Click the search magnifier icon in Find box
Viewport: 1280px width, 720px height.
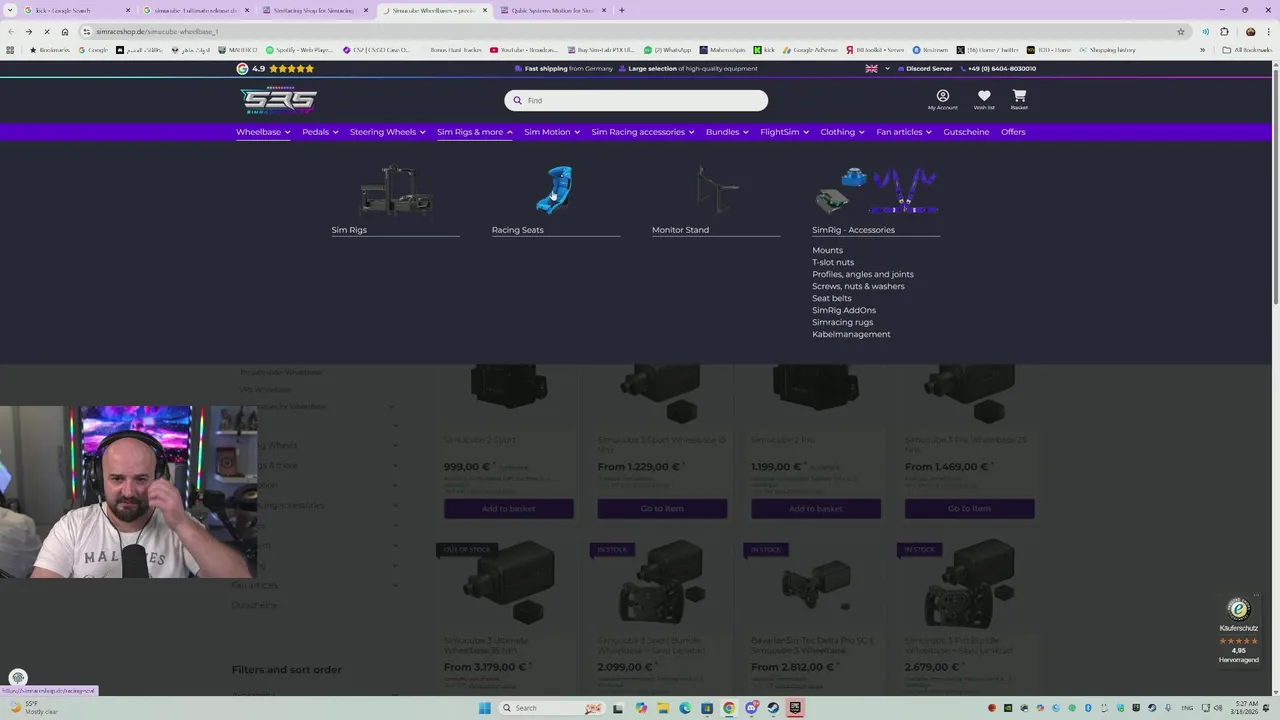[517, 100]
